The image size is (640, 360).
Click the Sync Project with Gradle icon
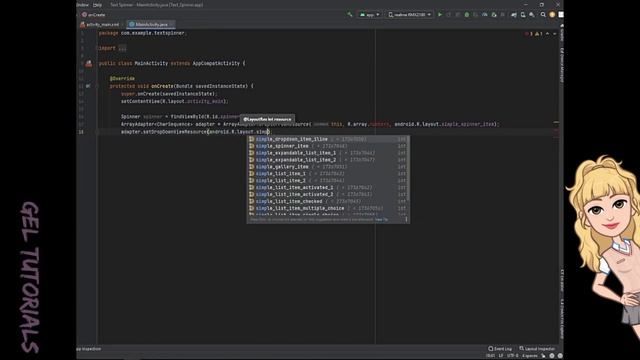pyautogui.click(x=514, y=15)
